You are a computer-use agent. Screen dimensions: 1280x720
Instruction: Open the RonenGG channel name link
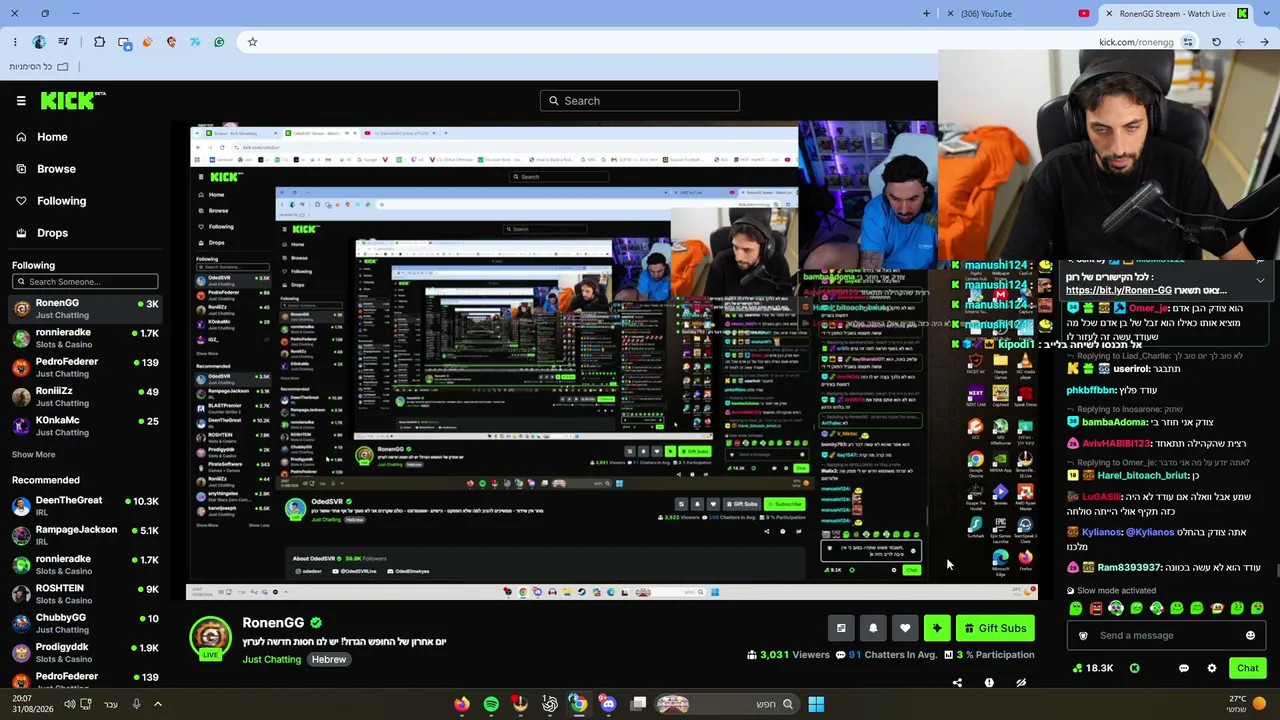pyautogui.click(x=273, y=623)
